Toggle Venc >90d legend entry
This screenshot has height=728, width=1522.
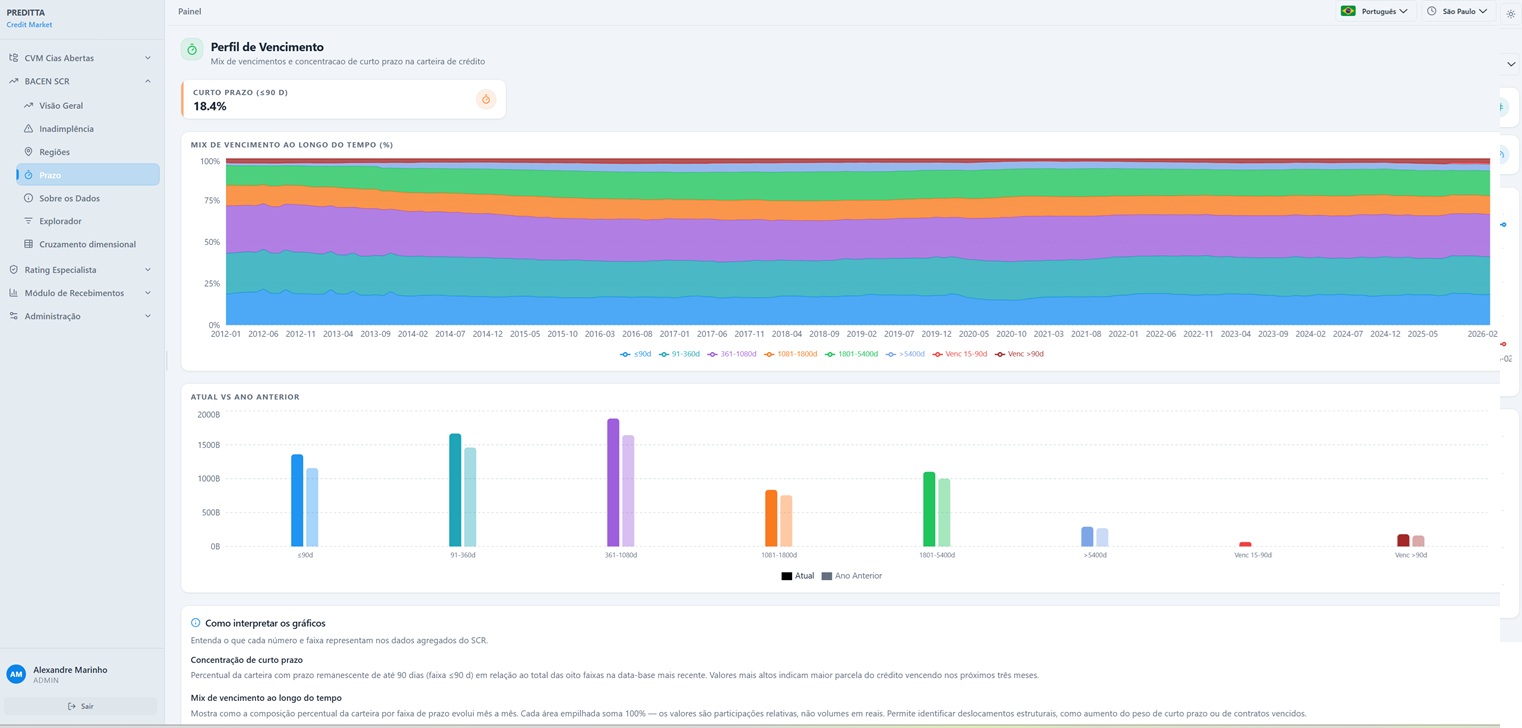(x=1020, y=354)
